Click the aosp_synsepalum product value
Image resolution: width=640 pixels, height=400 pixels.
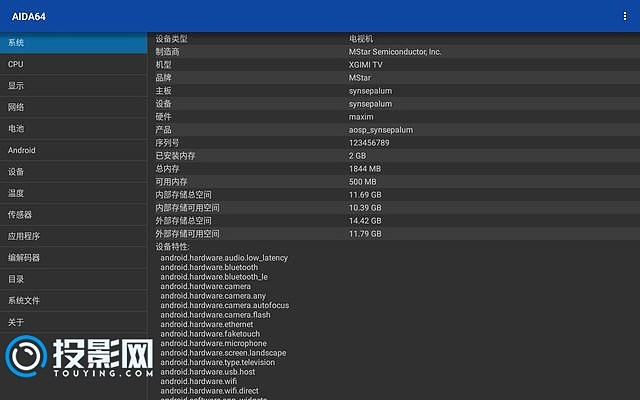tap(381, 130)
